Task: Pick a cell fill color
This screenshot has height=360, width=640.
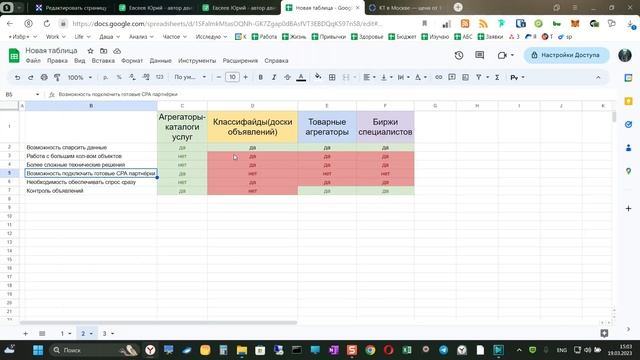Action: pyautogui.click(x=318, y=77)
